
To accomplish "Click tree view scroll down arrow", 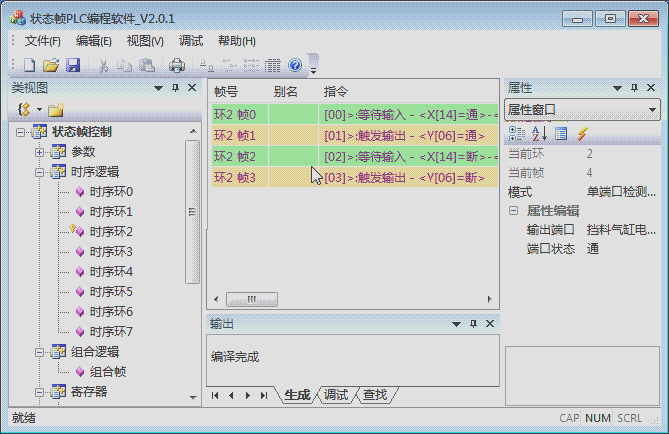I will tap(193, 397).
